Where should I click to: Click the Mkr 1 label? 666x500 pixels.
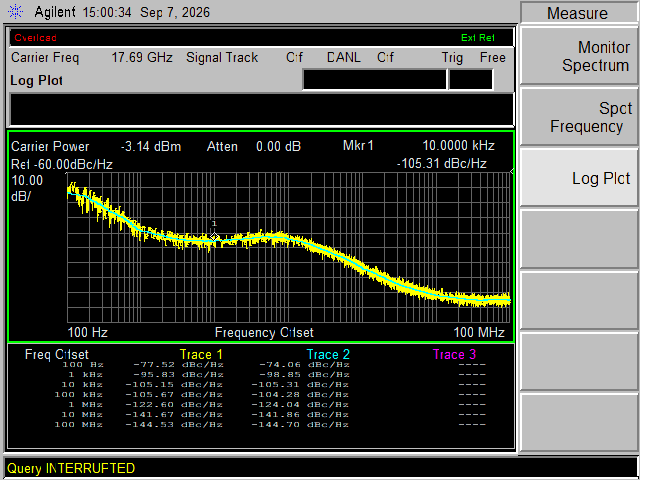click(x=358, y=146)
